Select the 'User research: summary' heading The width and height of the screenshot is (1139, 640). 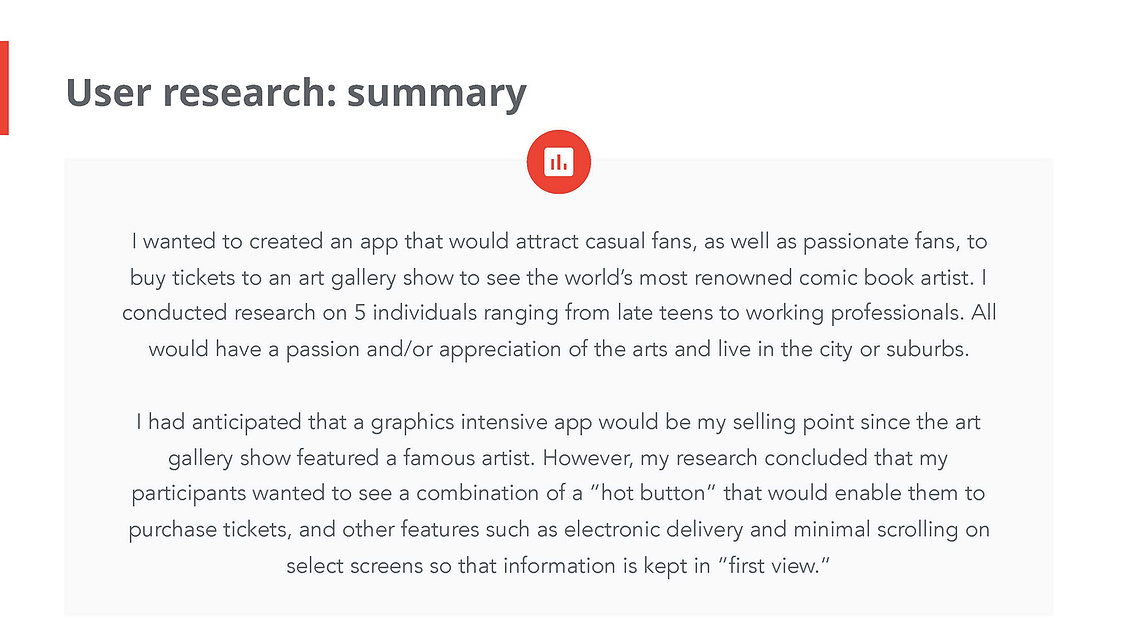click(296, 94)
